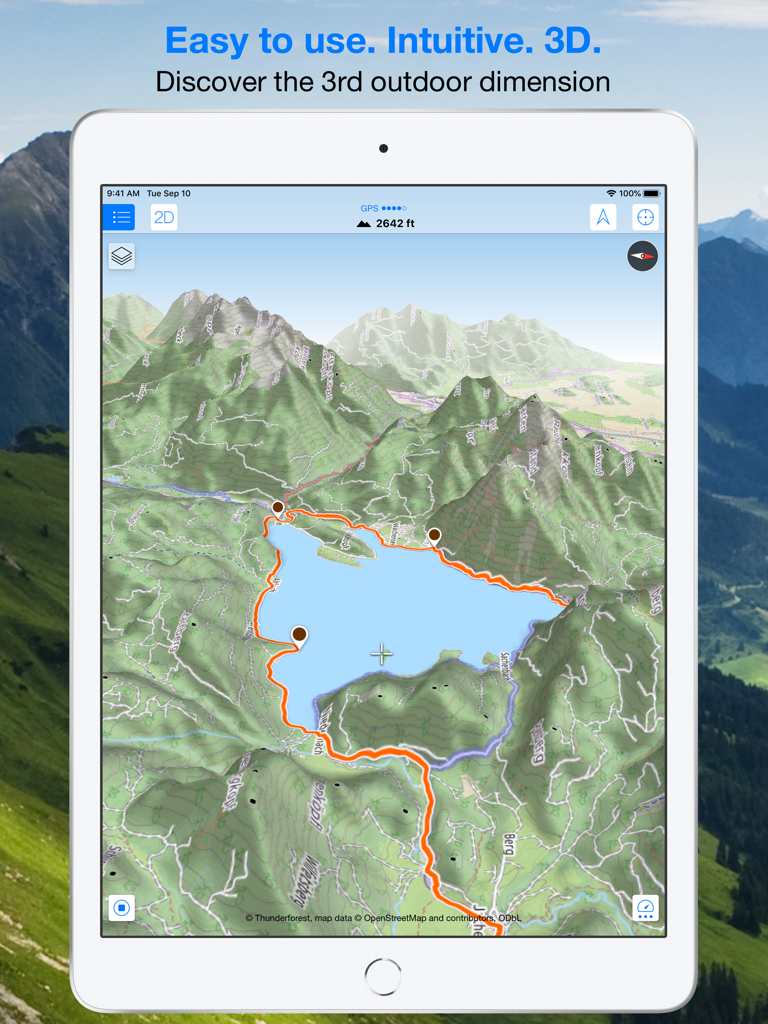Tap the iPad home button

pos(383,977)
